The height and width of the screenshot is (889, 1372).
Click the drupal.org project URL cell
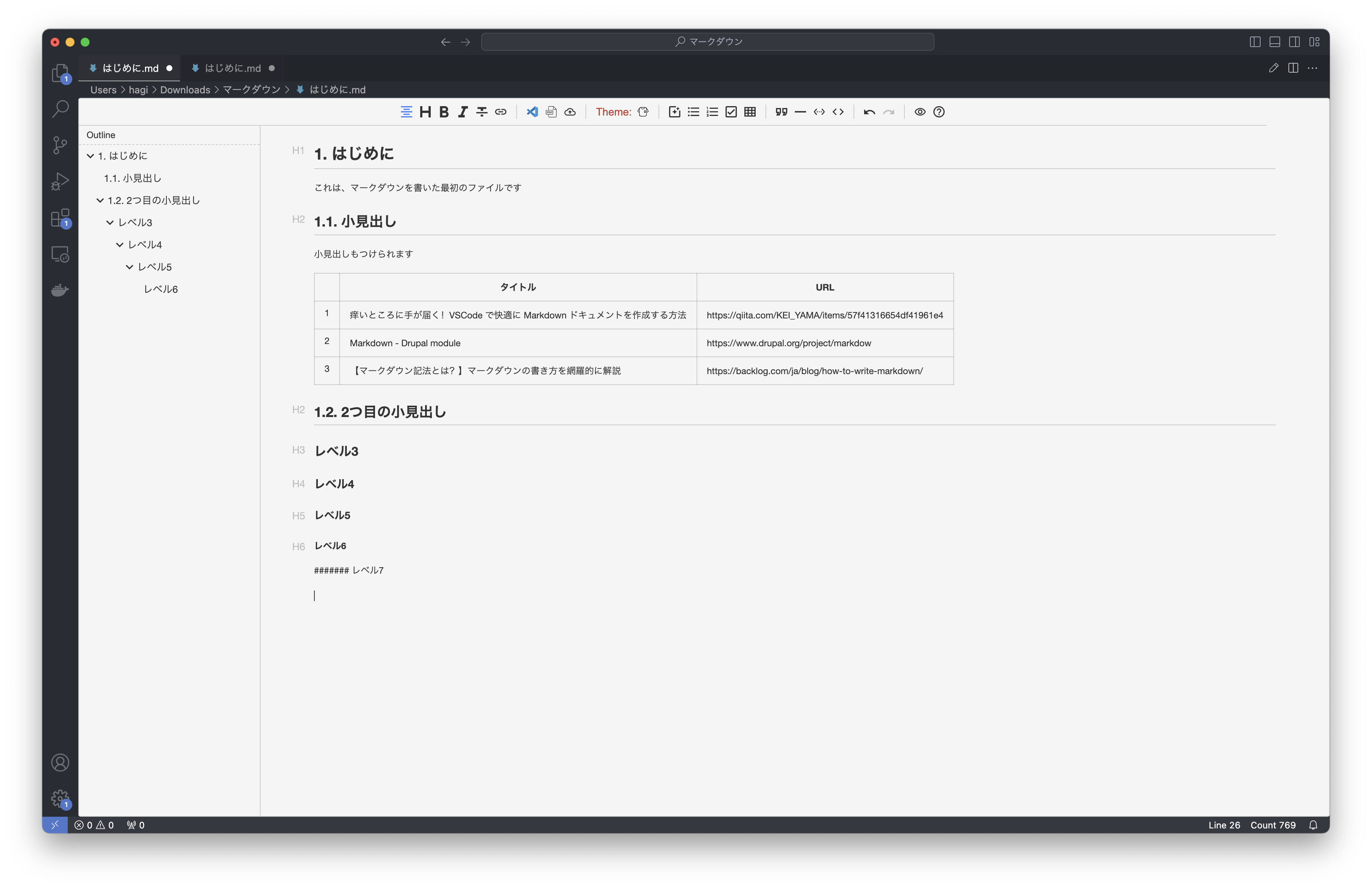point(825,343)
